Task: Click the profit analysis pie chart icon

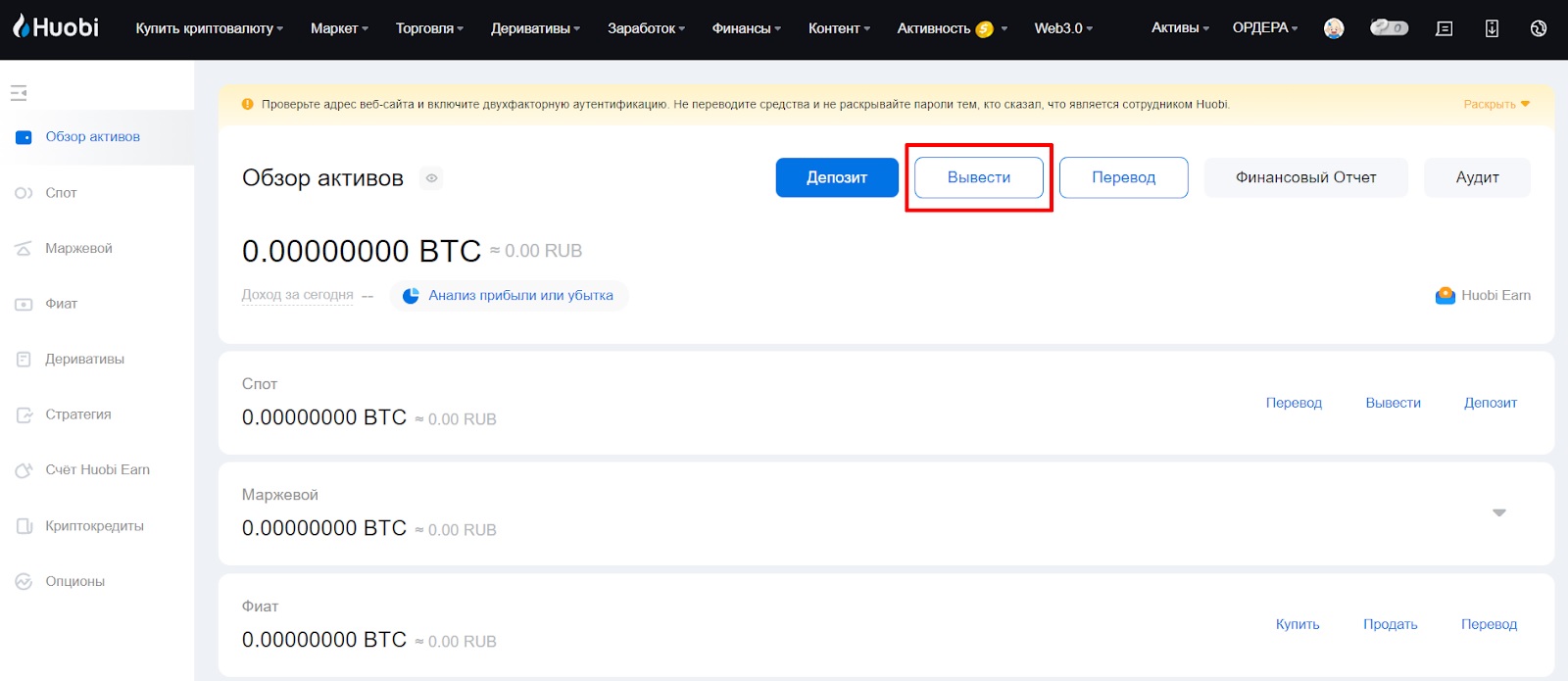Action: pos(411,295)
